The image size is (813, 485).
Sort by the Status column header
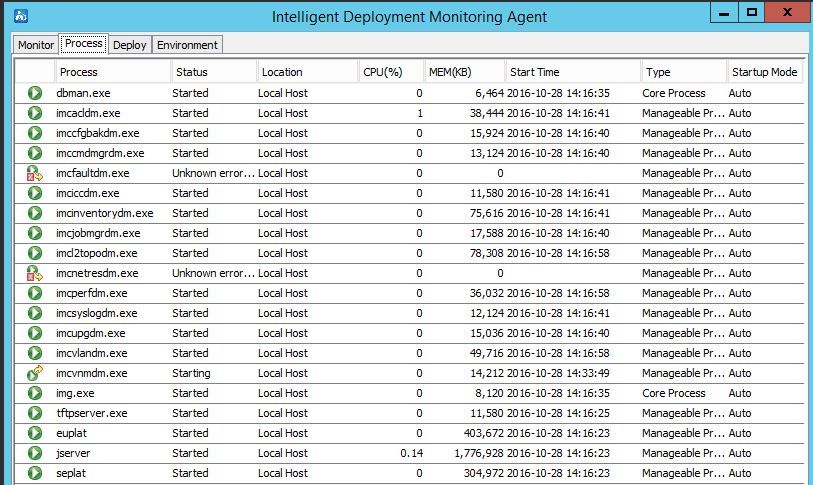point(214,72)
